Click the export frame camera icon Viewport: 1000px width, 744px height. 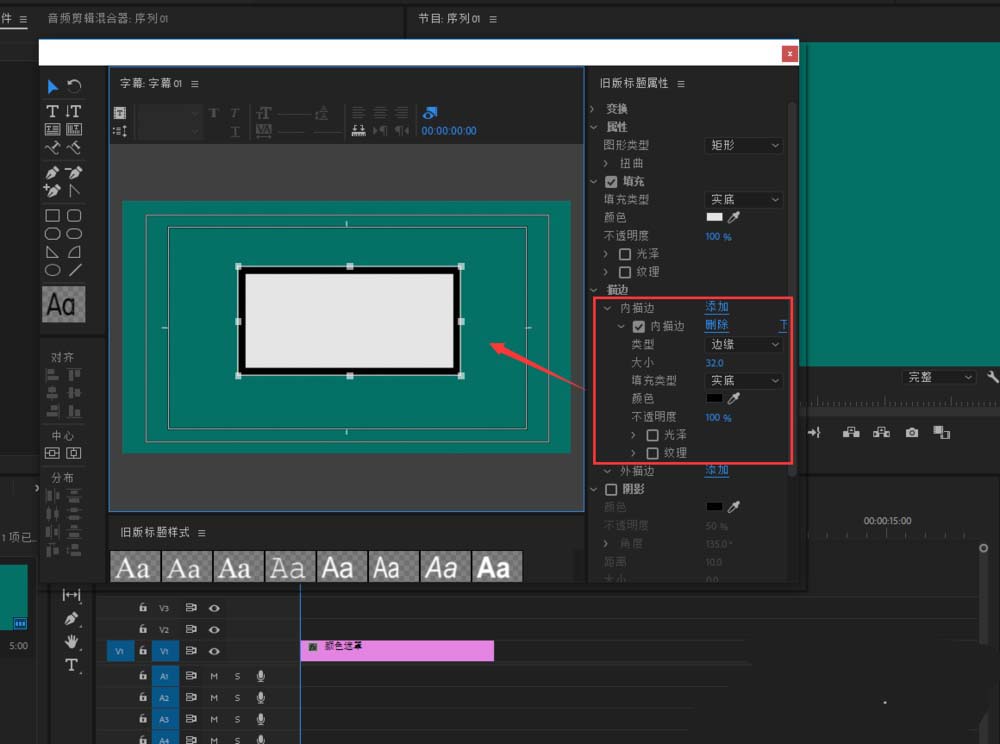coord(912,432)
